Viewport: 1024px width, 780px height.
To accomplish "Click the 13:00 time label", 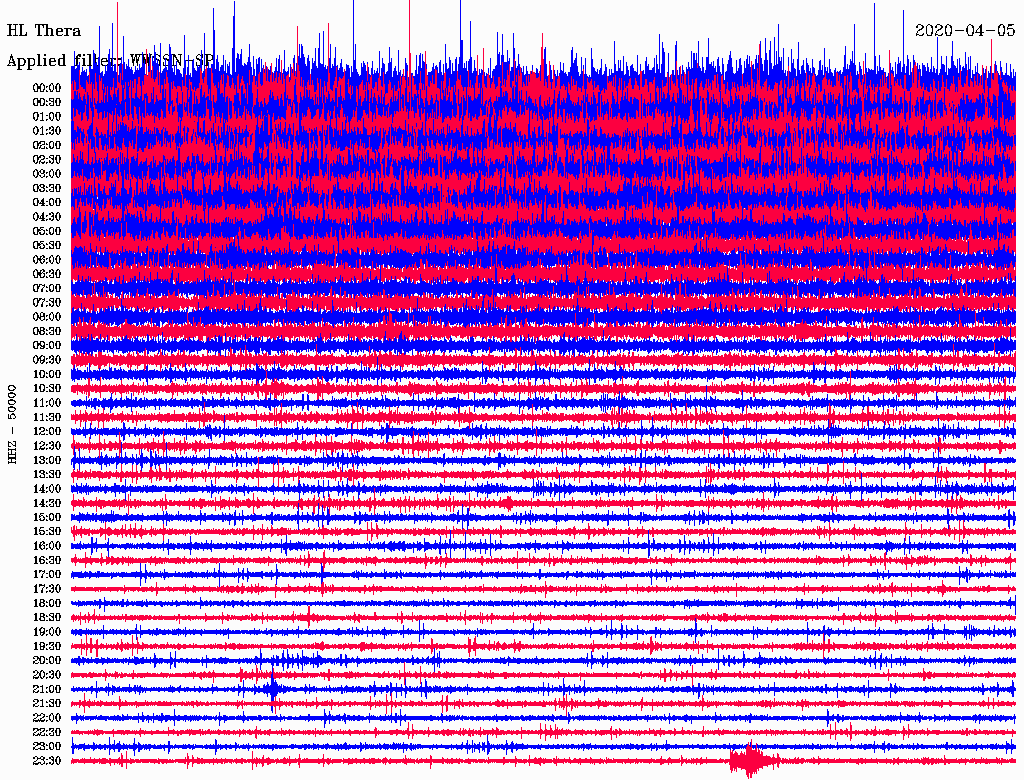I will pyautogui.click(x=47, y=460).
